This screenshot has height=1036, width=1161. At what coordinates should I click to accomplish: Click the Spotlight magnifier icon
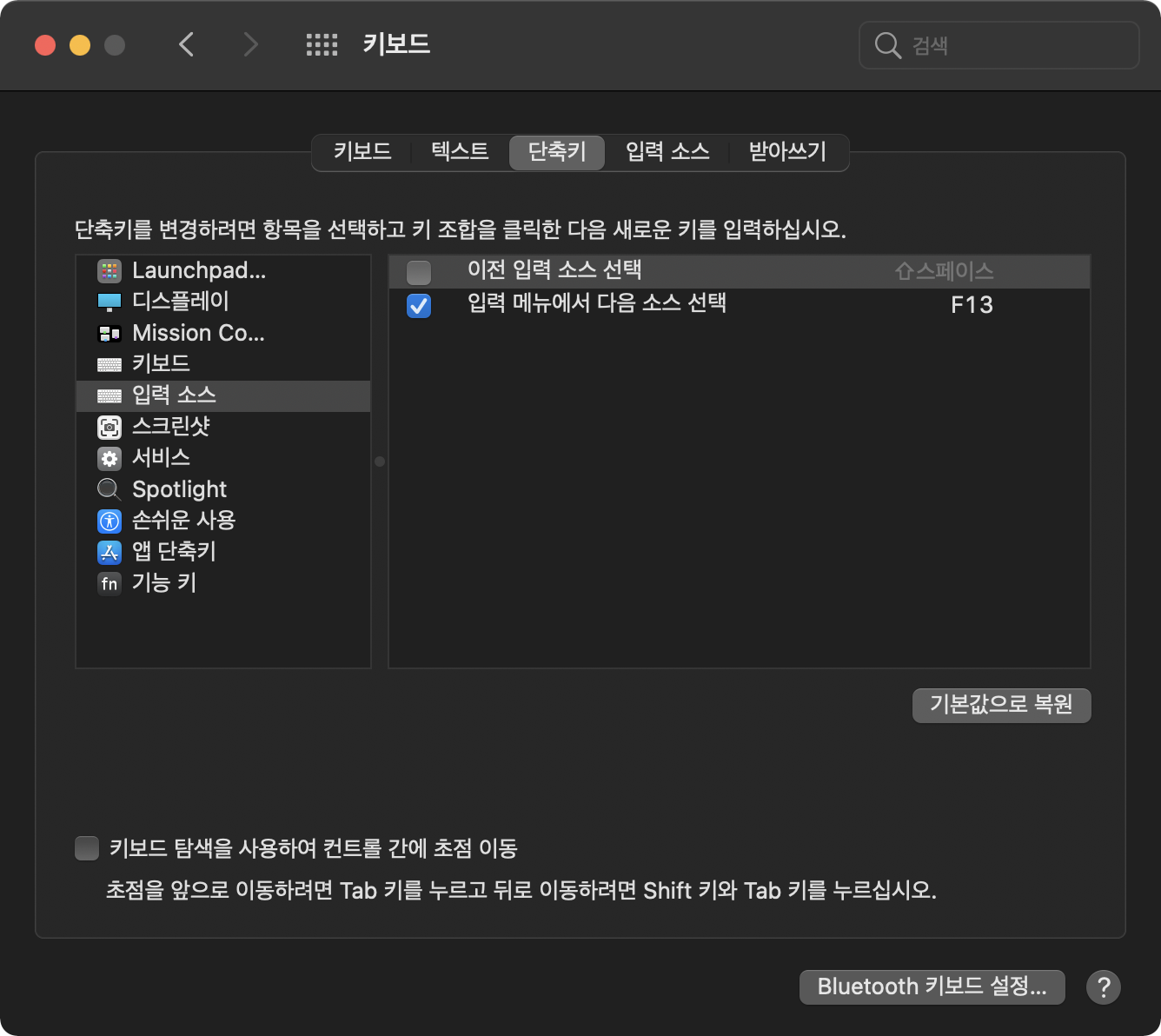pyautogui.click(x=109, y=489)
